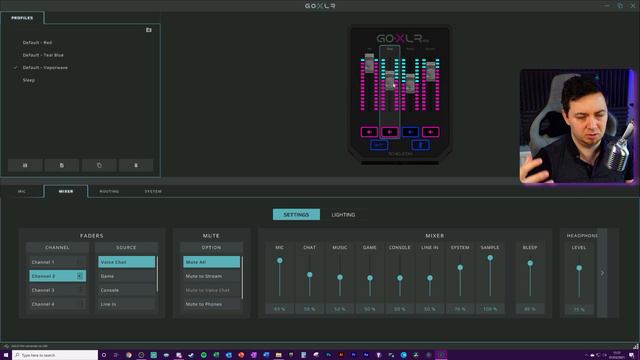Open the Windows Start menu

tap(6, 355)
